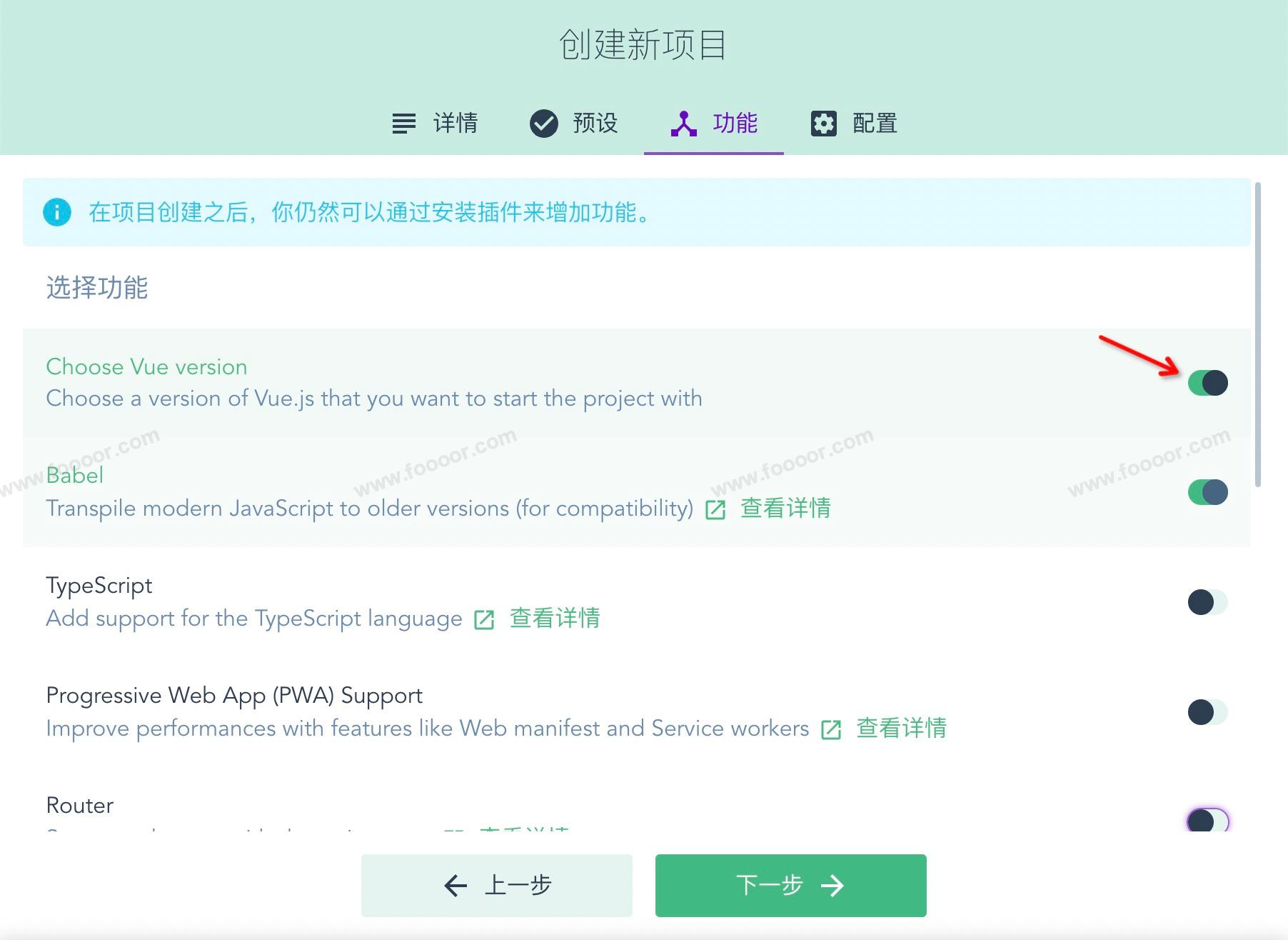Screen dimensions: 1288x940
Task: Open Babel 查看详情 link
Action: pos(785,509)
